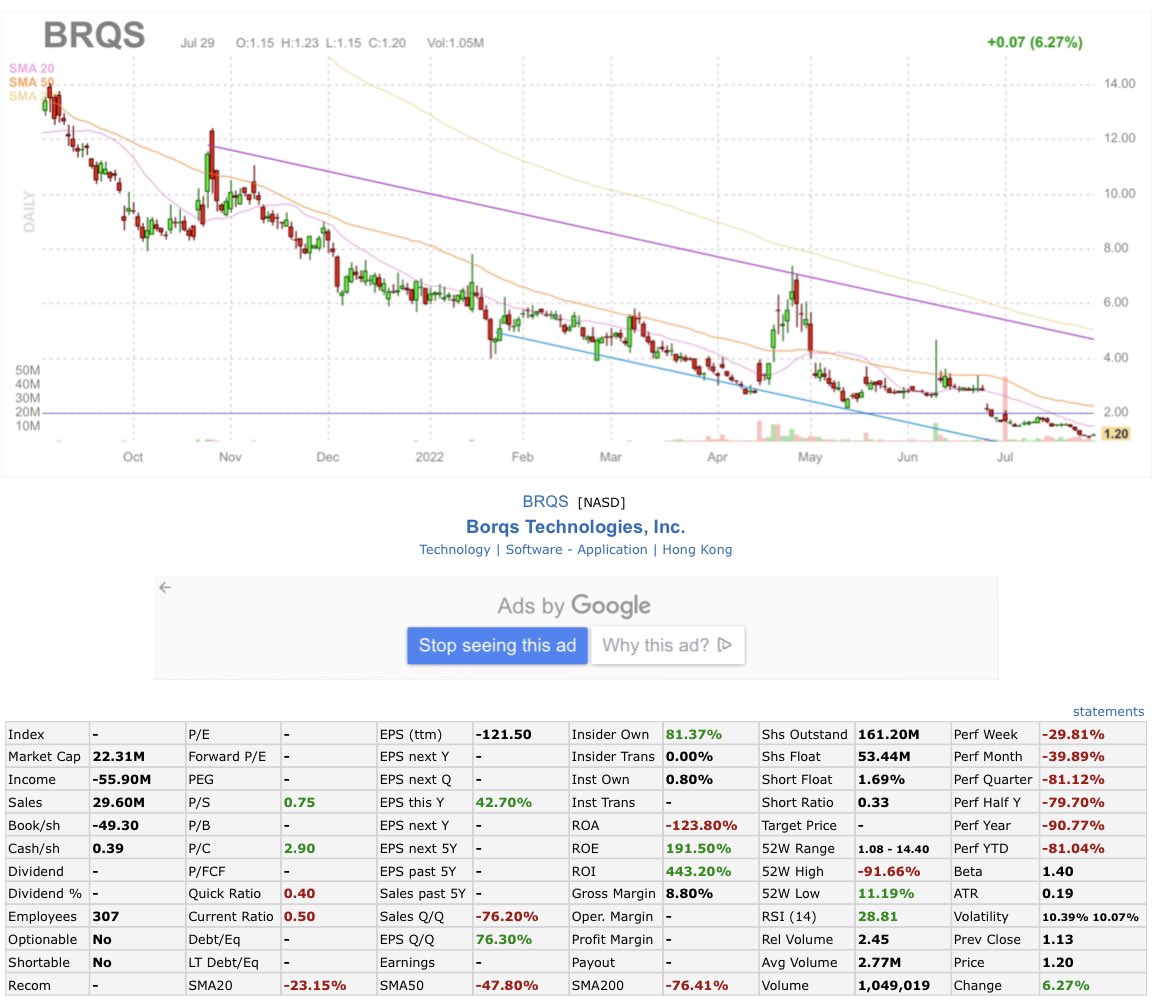This screenshot has height=1008, width=1170.
Task: Click the Quick Ratio value 0.40
Action: click(x=299, y=894)
